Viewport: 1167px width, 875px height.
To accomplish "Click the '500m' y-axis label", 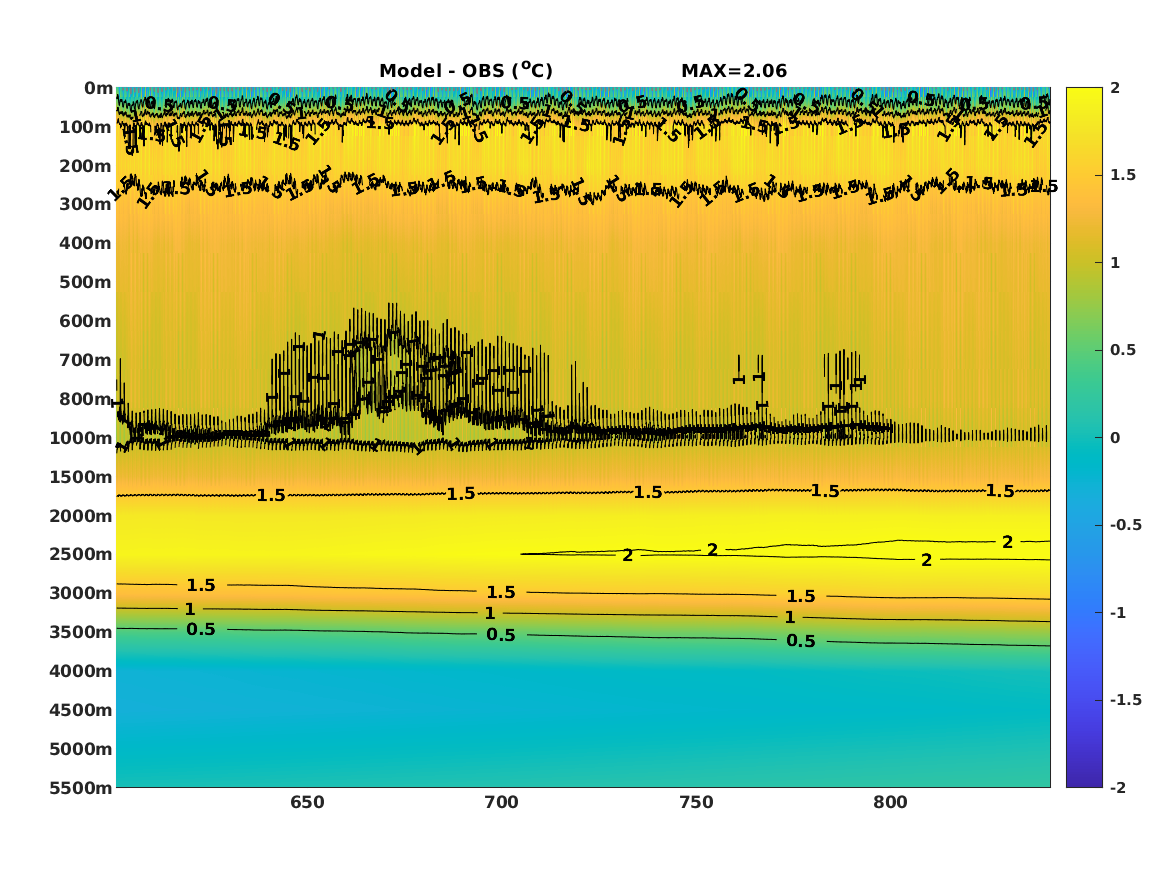I will [x=86, y=283].
